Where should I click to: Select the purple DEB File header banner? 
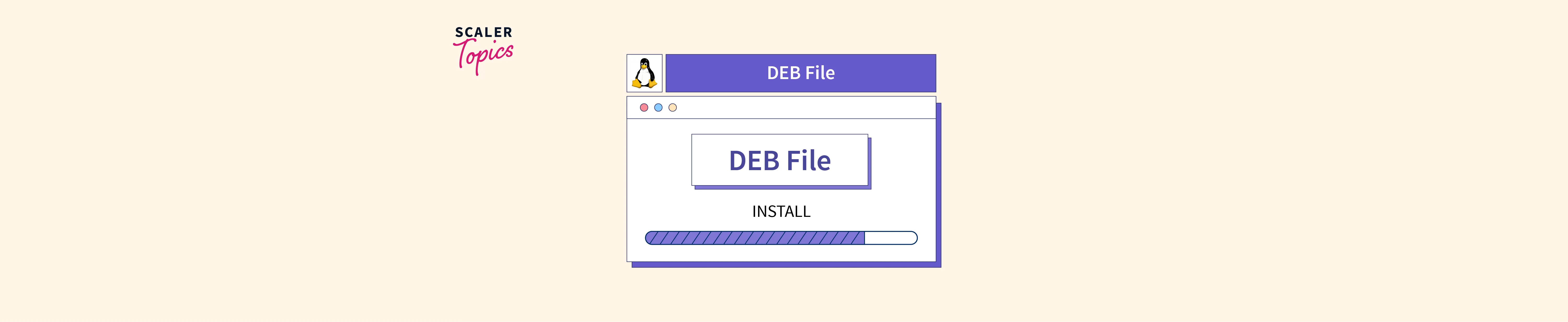800,73
